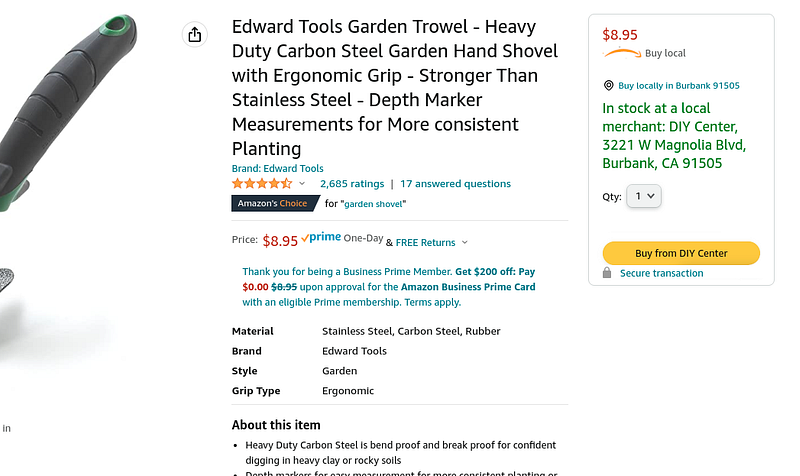
Task: Open the Terms apply link
Action: (432, 302)
